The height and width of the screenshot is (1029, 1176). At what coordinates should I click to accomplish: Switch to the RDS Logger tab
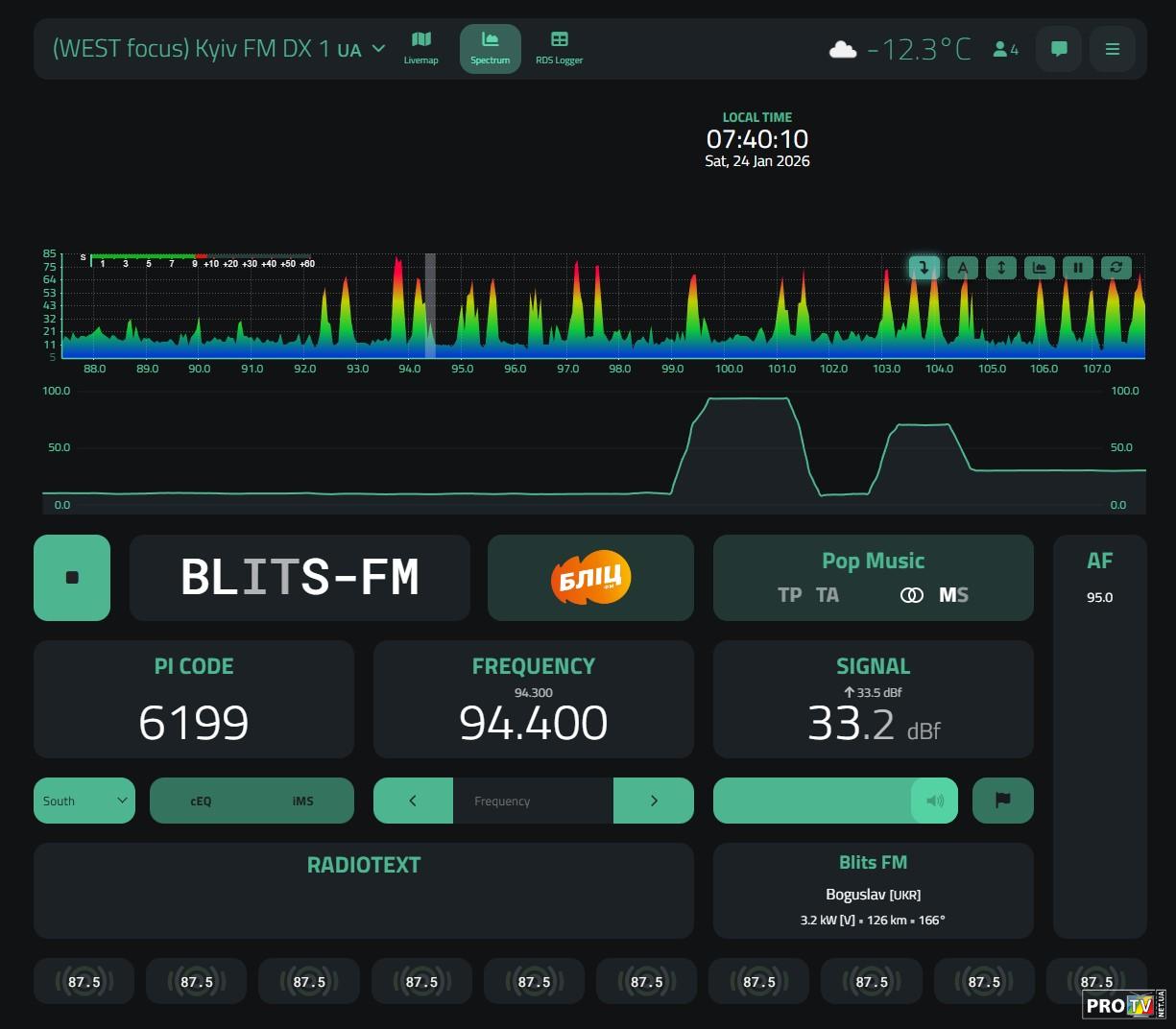[559, 48]
